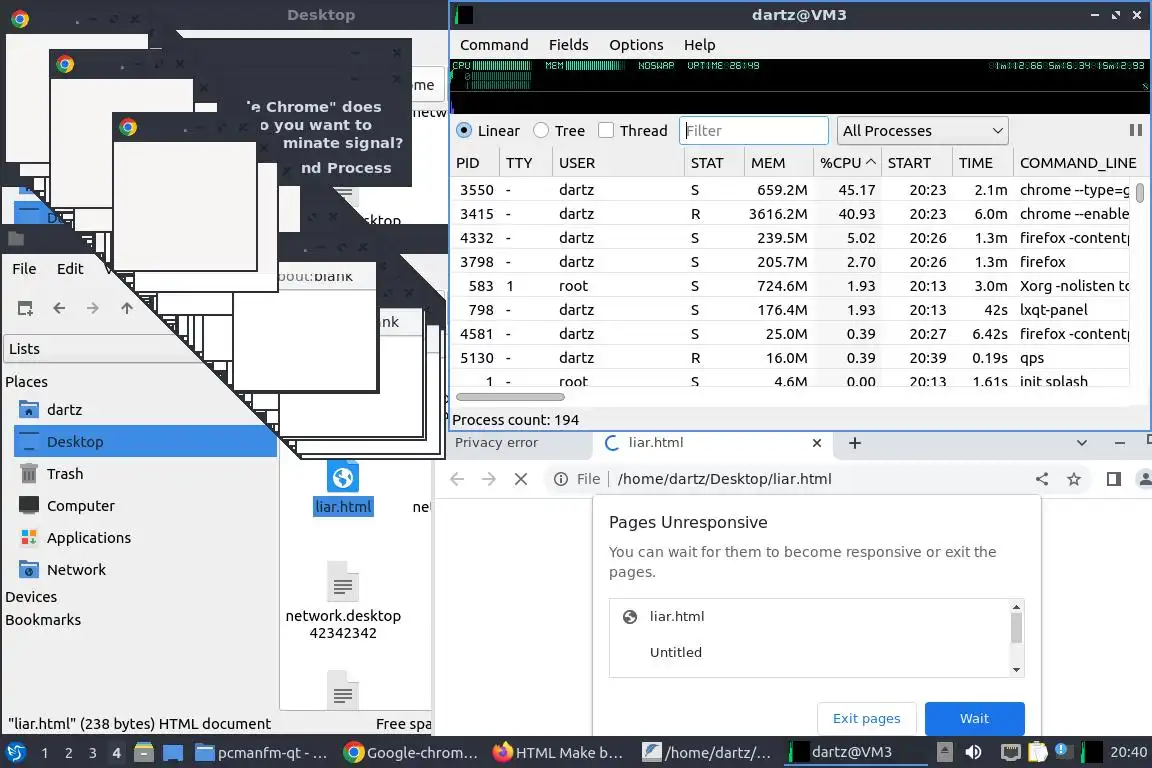
Task: Click the stop loading X button in Chrome
Action: point(521,479)
